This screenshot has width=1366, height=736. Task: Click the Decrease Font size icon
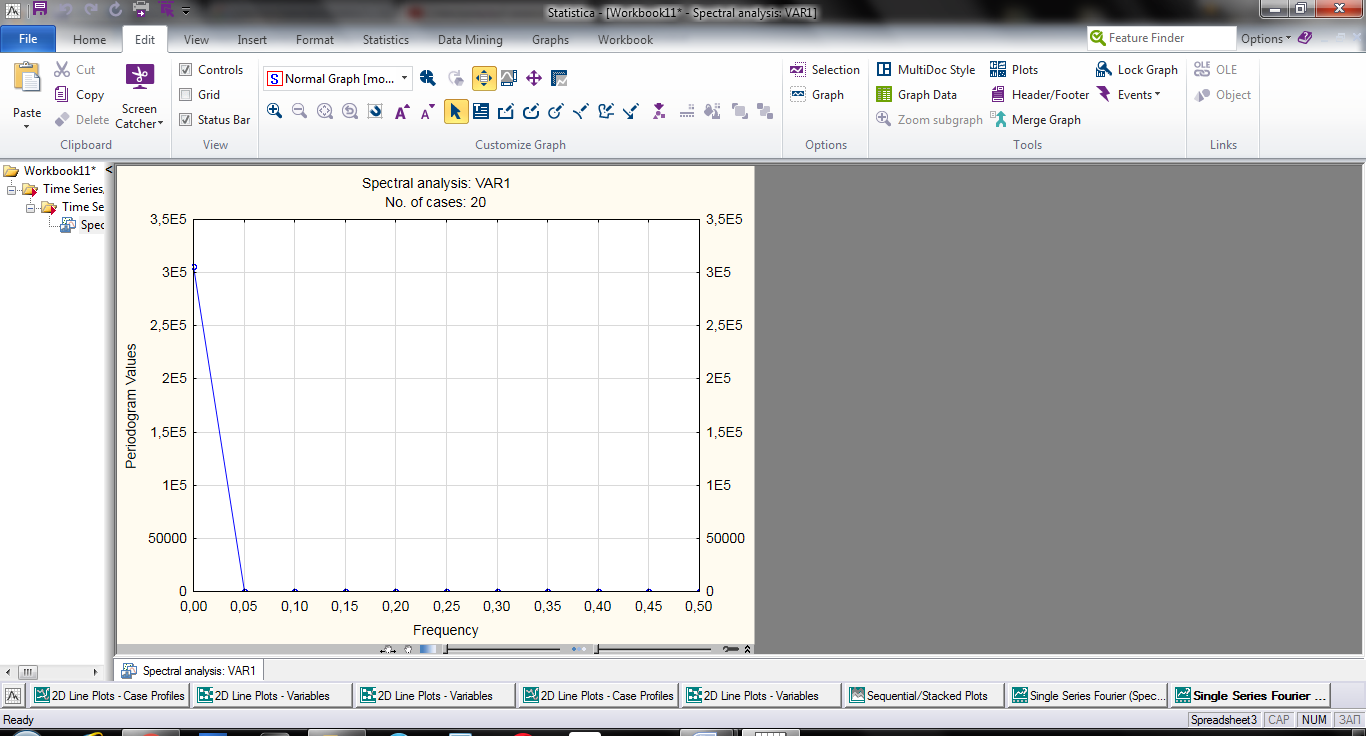(x=428, y=112)
